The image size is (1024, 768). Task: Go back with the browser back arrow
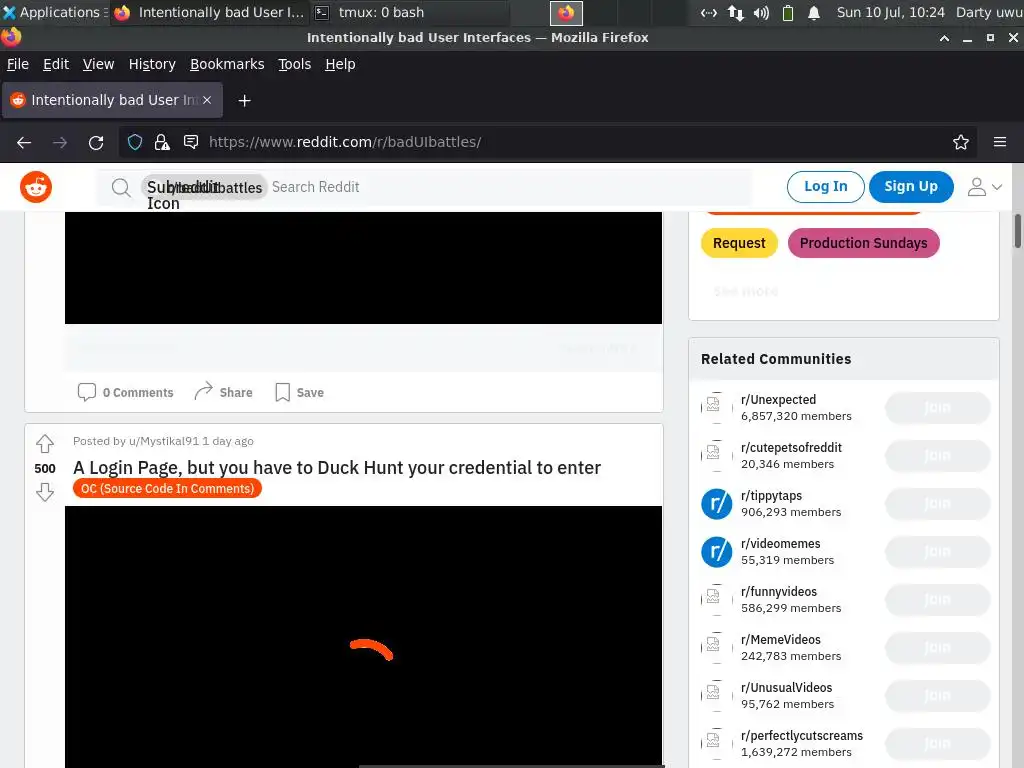[24, 142]
